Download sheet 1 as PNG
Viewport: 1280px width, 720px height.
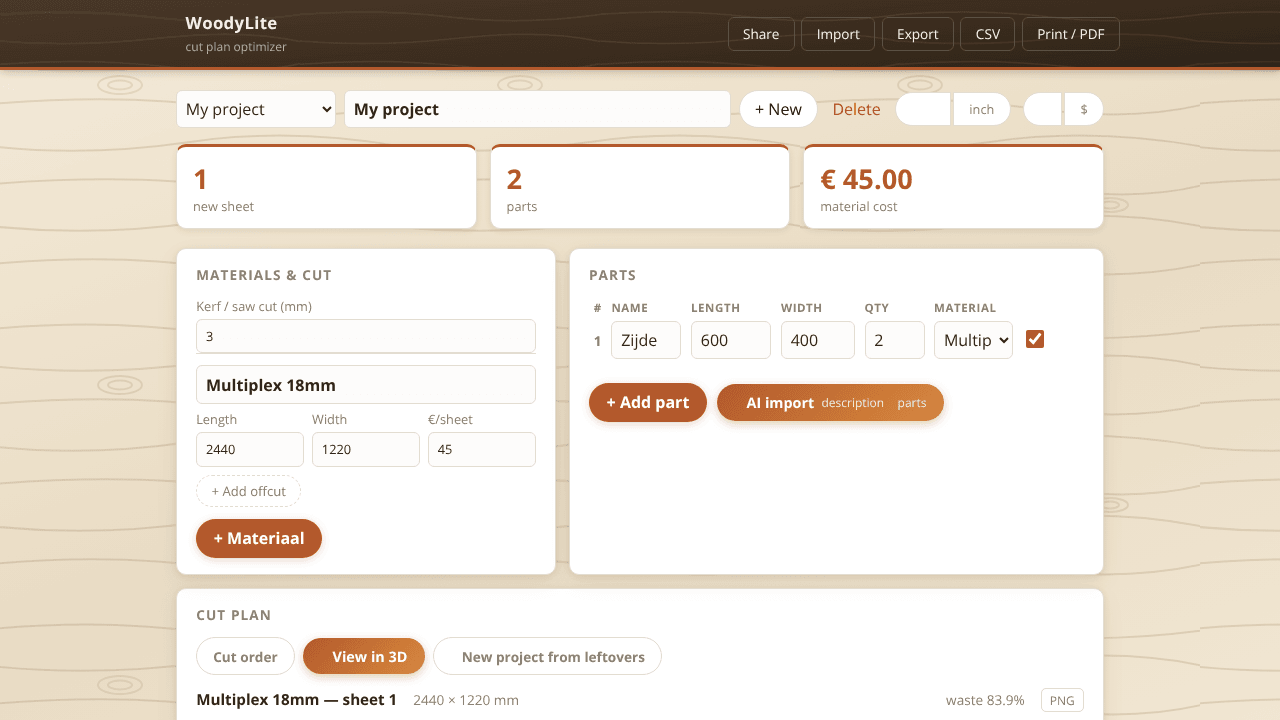click(x=1062, y=700)
